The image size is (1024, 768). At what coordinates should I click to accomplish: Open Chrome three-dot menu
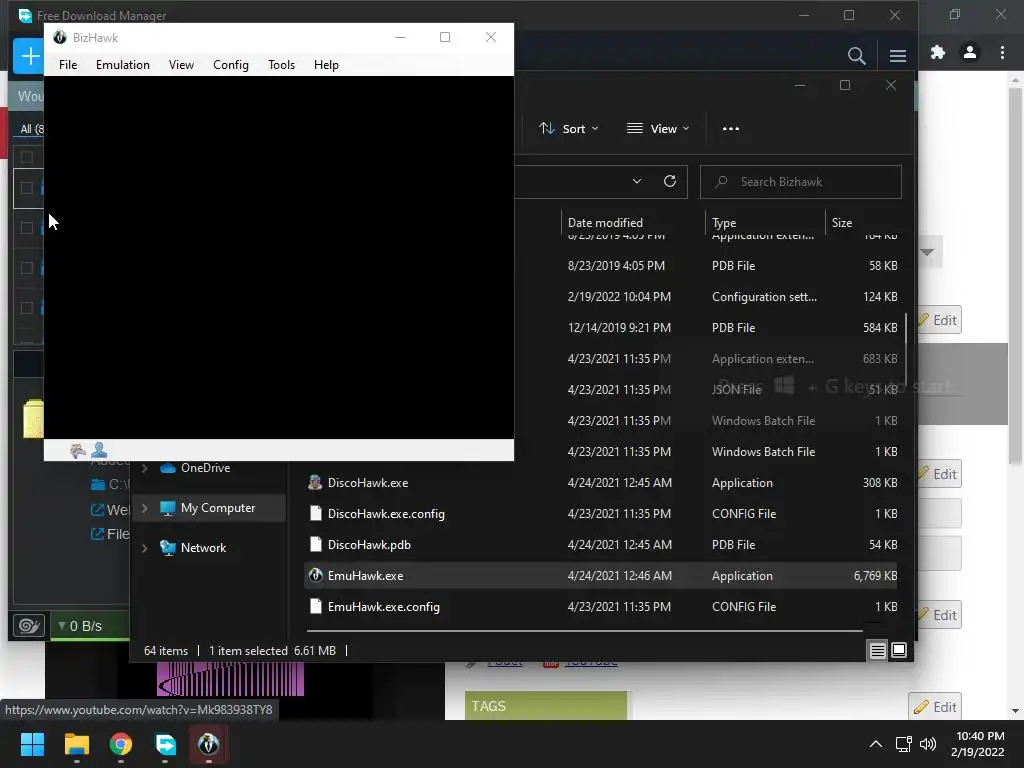pyautogui.click(x=1002, y=52)
